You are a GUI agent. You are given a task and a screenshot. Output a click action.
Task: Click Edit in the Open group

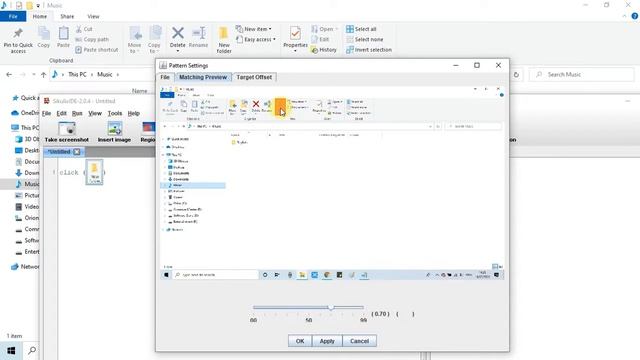pos(320,39)
